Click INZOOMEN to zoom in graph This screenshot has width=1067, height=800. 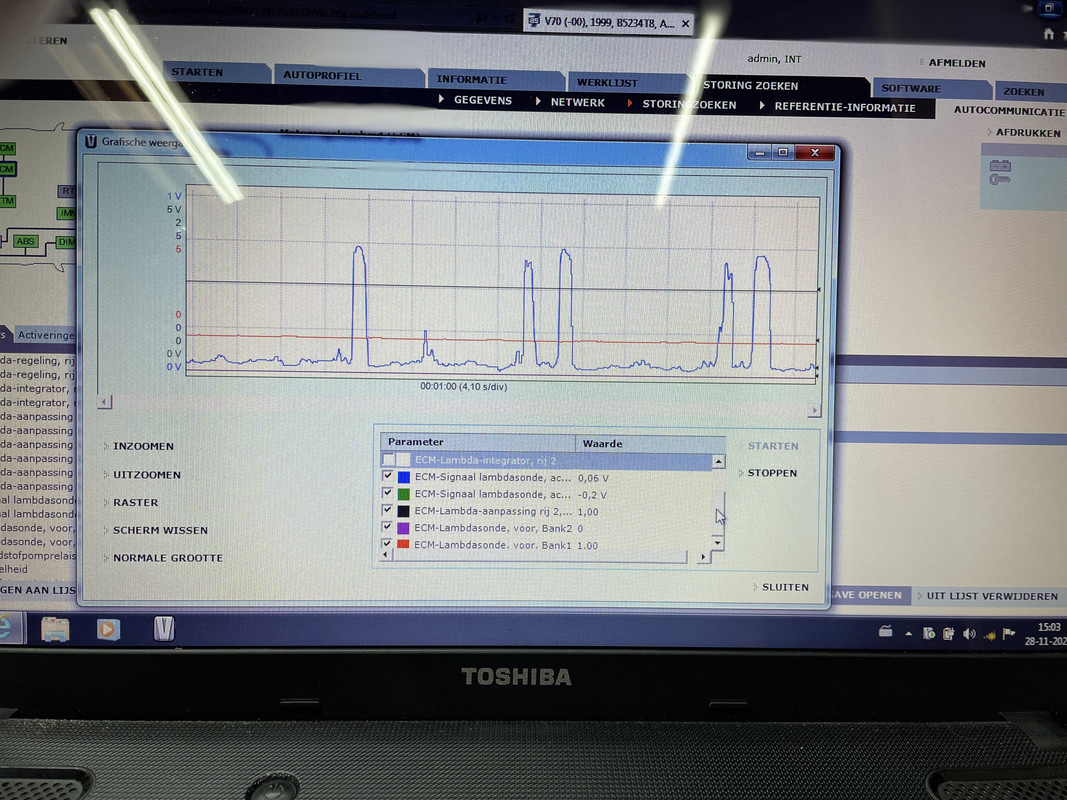tap(143, 446)
